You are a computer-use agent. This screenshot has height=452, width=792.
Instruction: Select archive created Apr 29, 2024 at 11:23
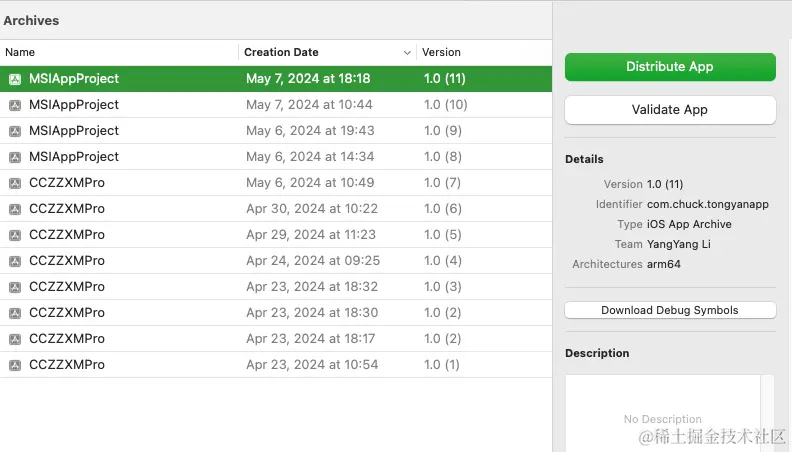coord(276,235)
